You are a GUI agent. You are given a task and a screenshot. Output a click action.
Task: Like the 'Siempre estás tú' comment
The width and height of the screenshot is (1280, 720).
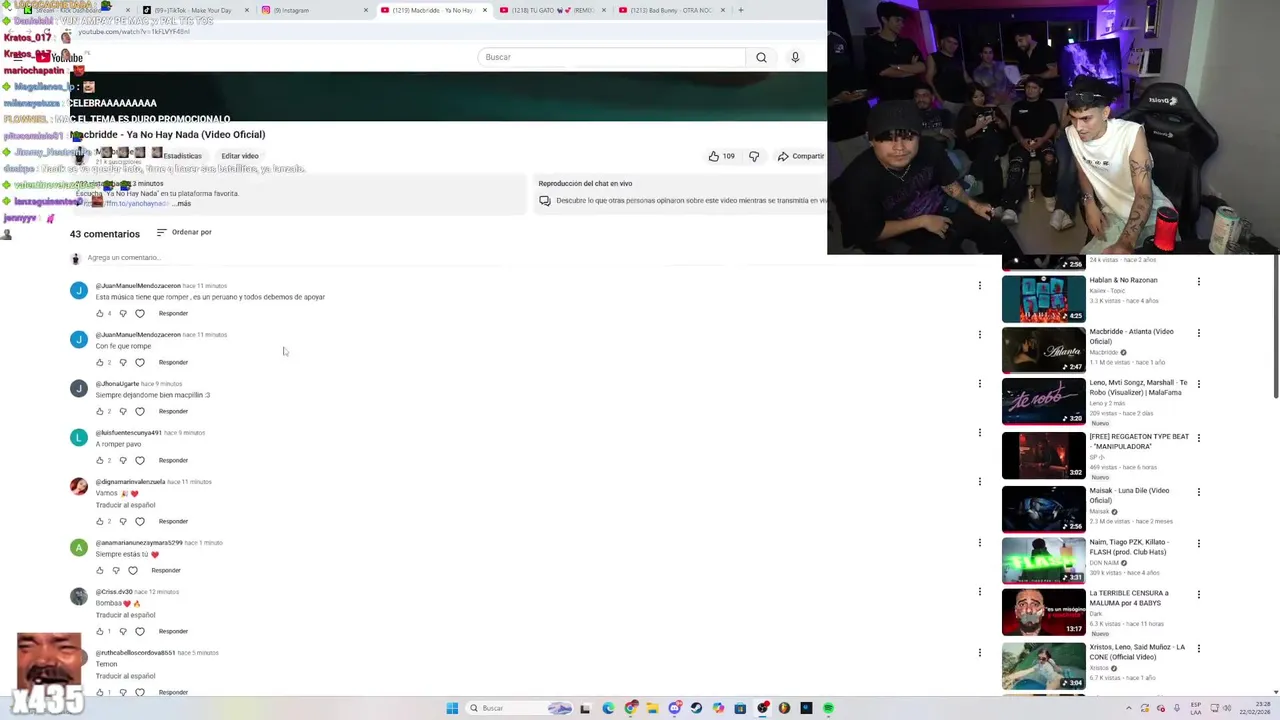pos(100,570)
